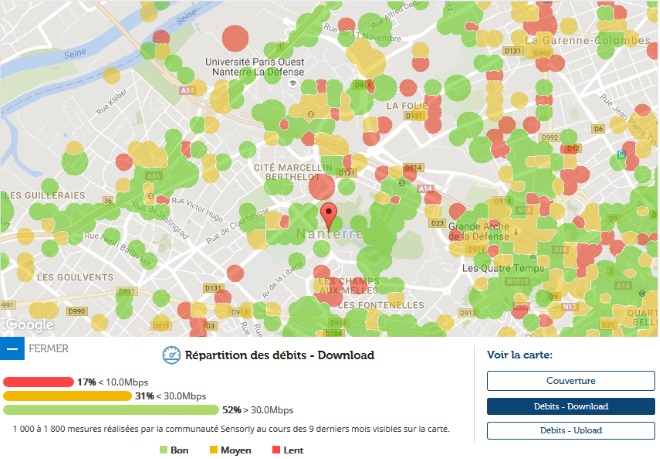Click the speedometer icon beside Répartition des débits
660x459 pixels.
point(170,355)
